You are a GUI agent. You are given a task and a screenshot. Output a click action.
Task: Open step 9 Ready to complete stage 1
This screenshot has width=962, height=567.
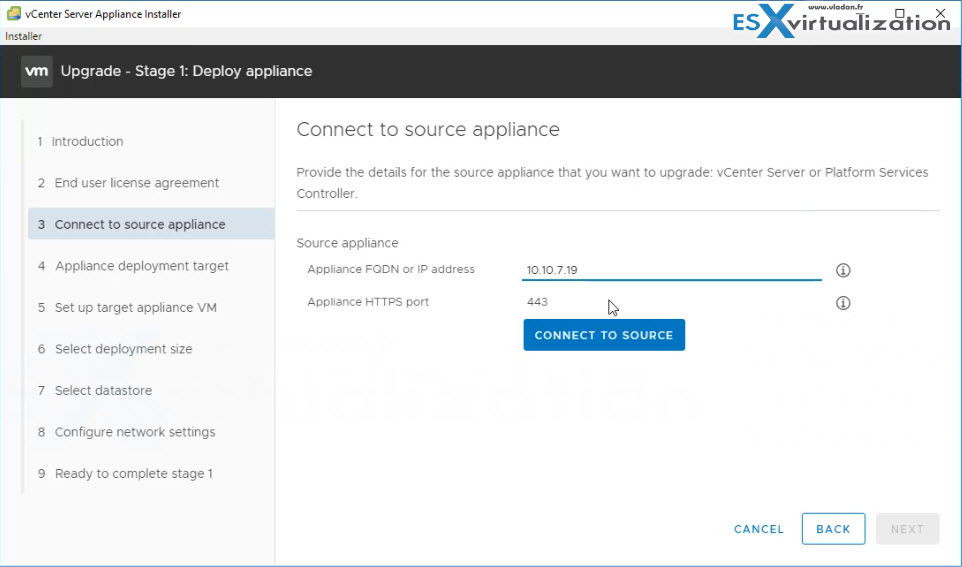[x=133, y=474]
